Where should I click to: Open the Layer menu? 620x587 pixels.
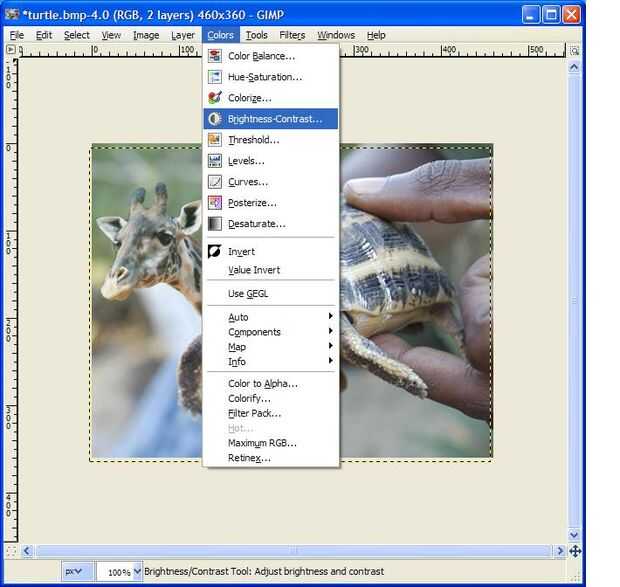click(x=183, y=35)
